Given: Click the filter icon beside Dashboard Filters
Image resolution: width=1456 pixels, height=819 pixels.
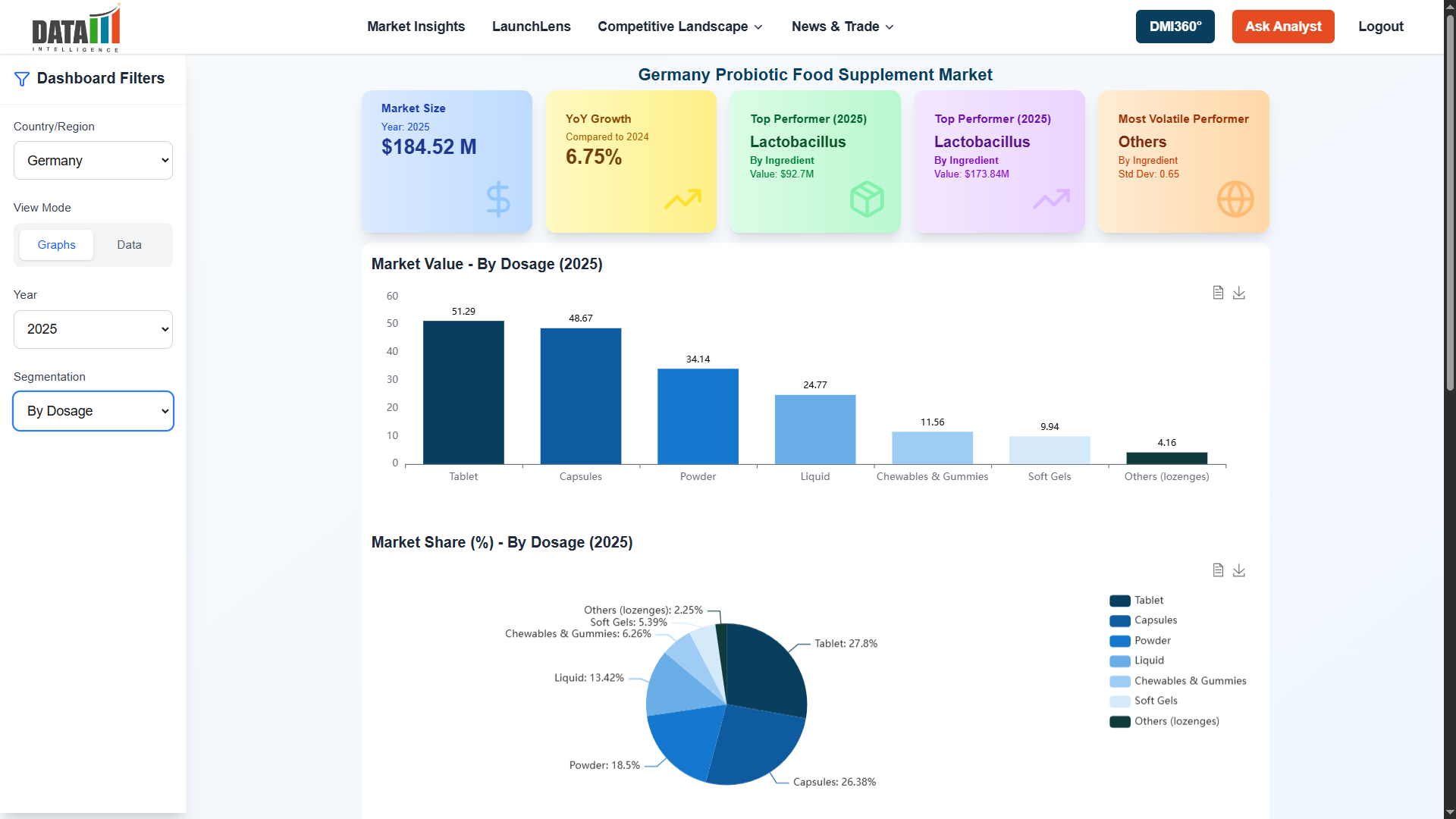Looking at the screenshot, I should point(21,78).
